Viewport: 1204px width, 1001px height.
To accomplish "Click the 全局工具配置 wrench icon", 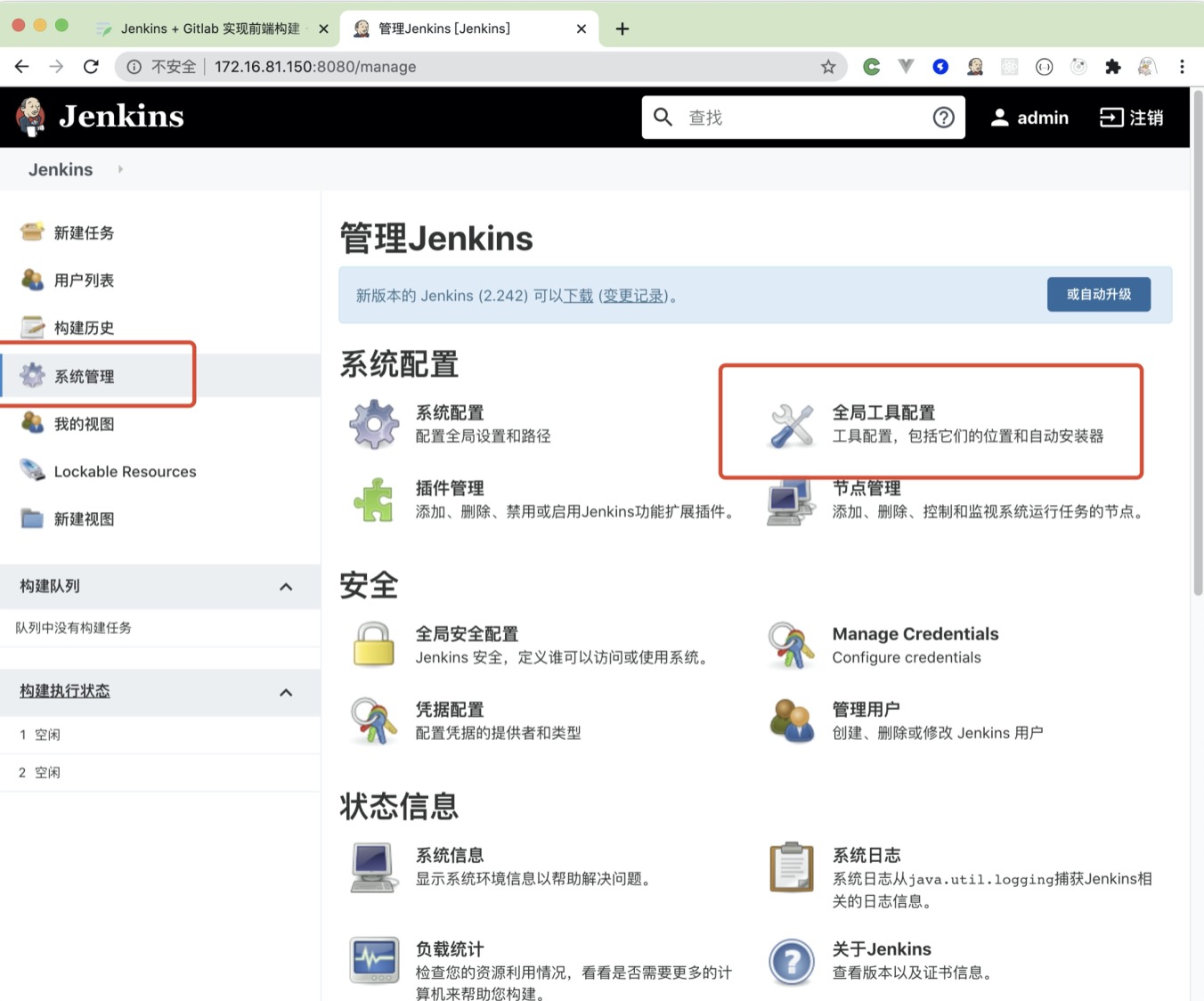I will tap(791, 425).
